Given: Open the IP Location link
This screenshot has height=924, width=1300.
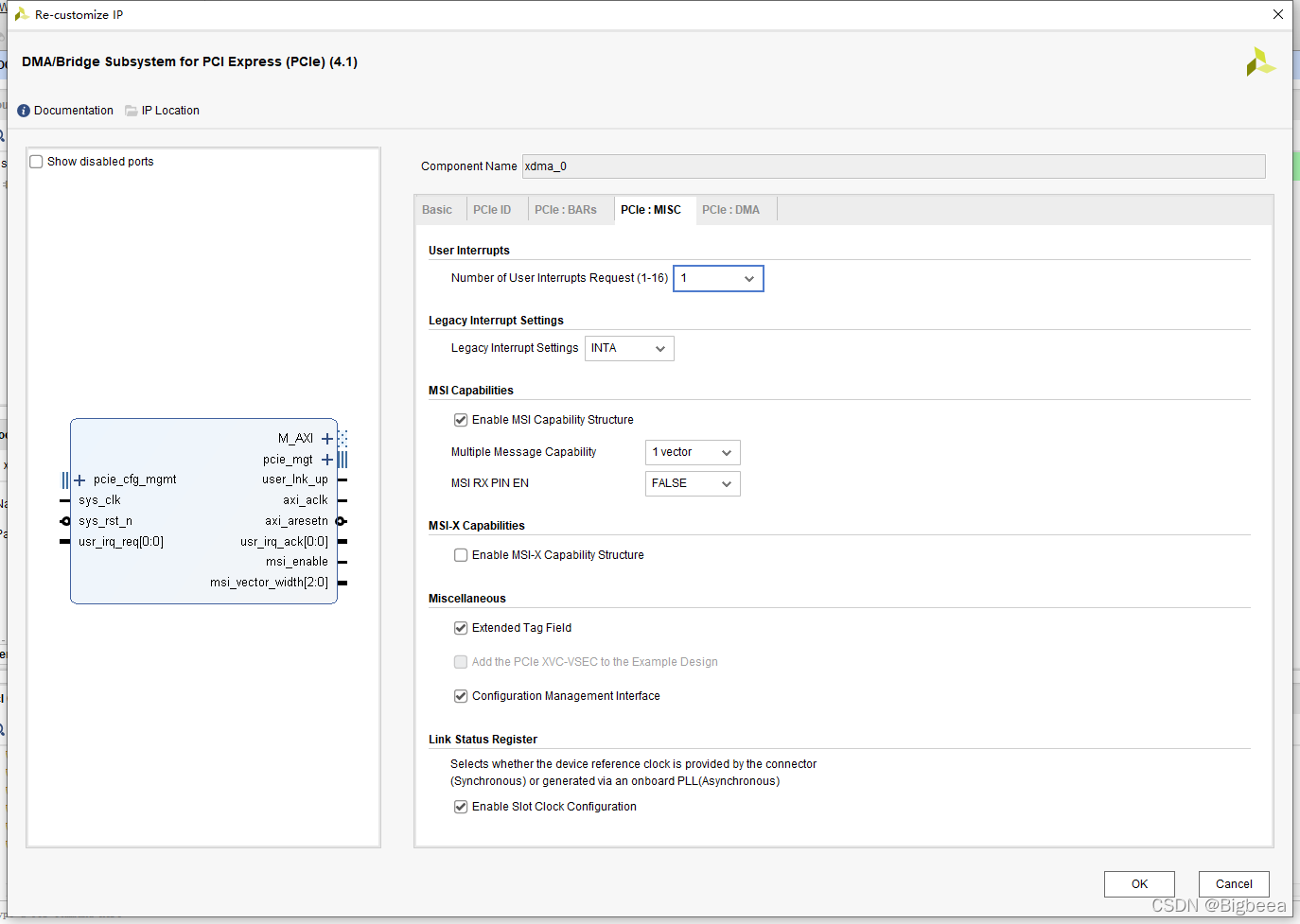Looking at the screenshot, I should coord(170,111).
